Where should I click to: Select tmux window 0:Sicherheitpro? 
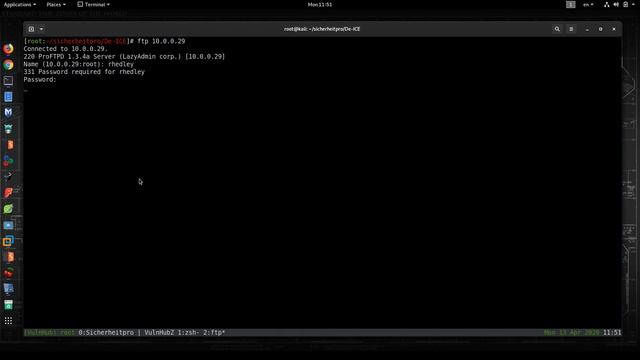click(106, 333)
